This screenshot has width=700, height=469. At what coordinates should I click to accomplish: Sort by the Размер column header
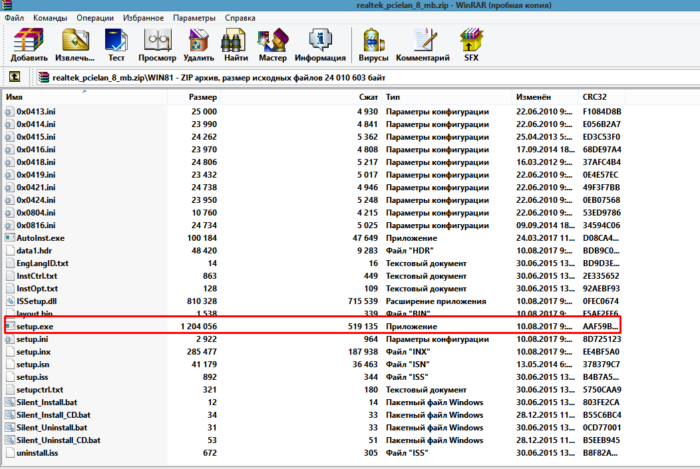pos(194,97)
